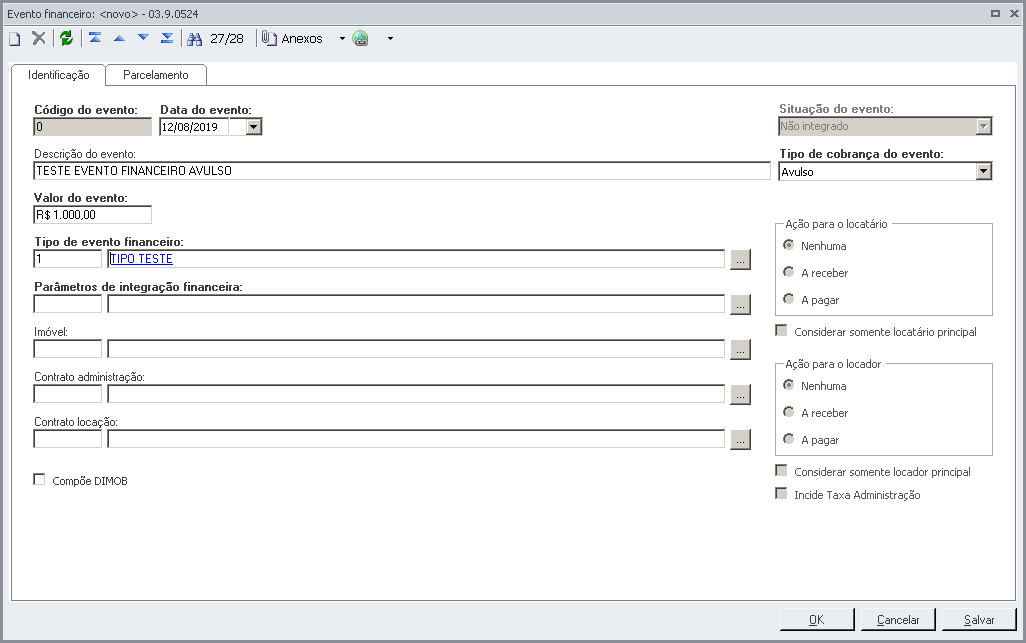Click the Salvar button

979,619
